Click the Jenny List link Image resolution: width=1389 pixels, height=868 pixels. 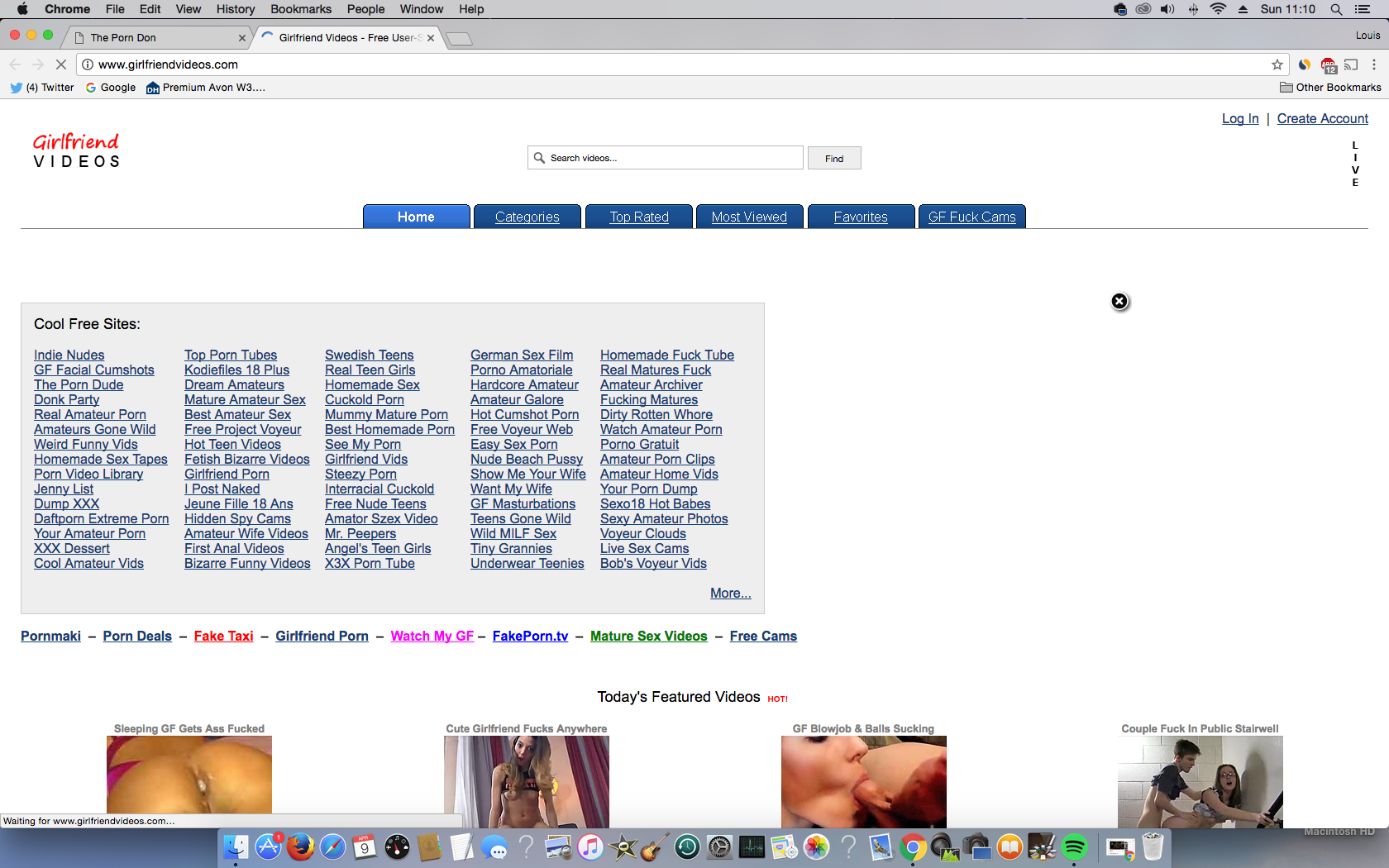point(64,489)
